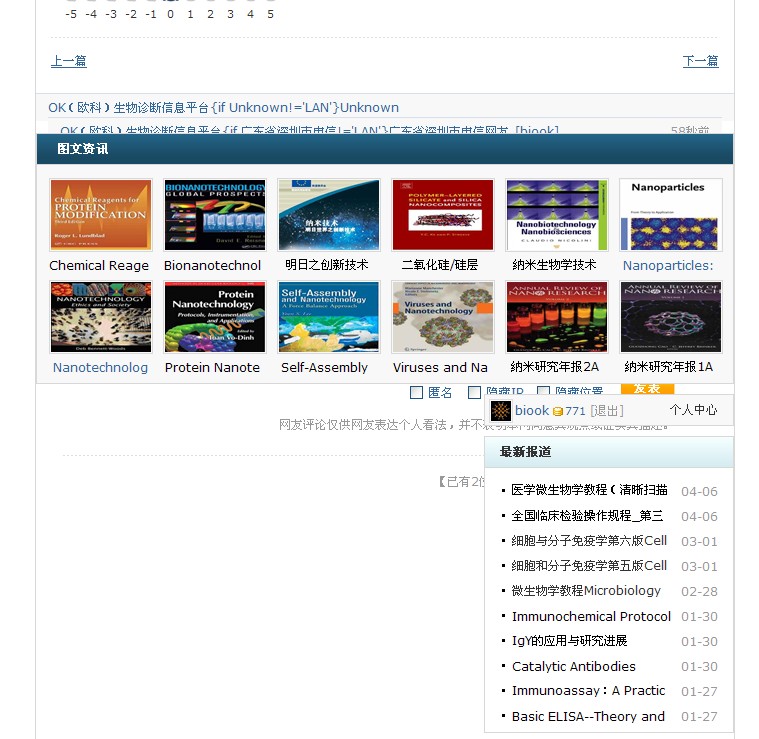Open 医学微生物学教程 news item
Image resolution: width=759 pixels, height=739 pixels.
tap(589, 490)
